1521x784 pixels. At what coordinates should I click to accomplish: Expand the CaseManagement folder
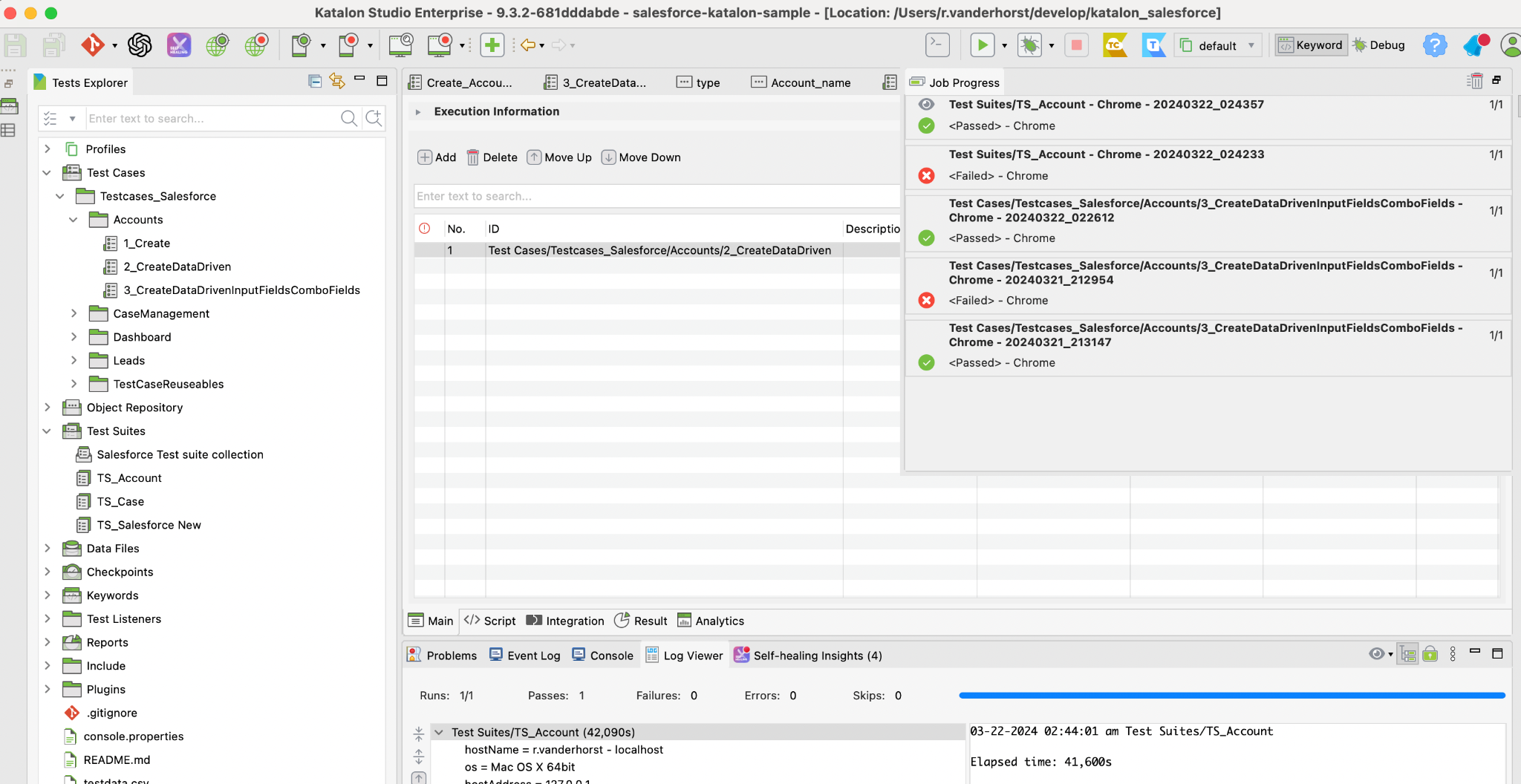pos(74,313)
